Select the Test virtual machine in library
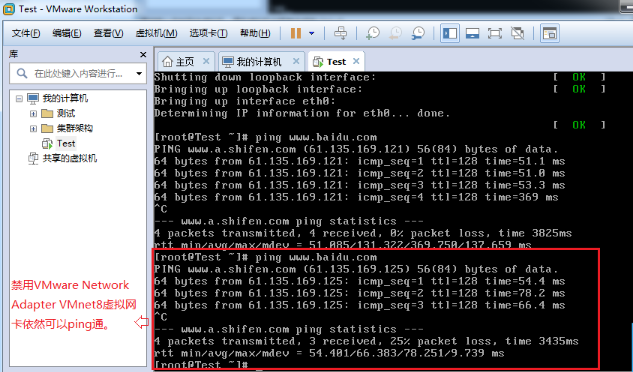This screenshot has width=633, height=372. click(x=66, y=143)
